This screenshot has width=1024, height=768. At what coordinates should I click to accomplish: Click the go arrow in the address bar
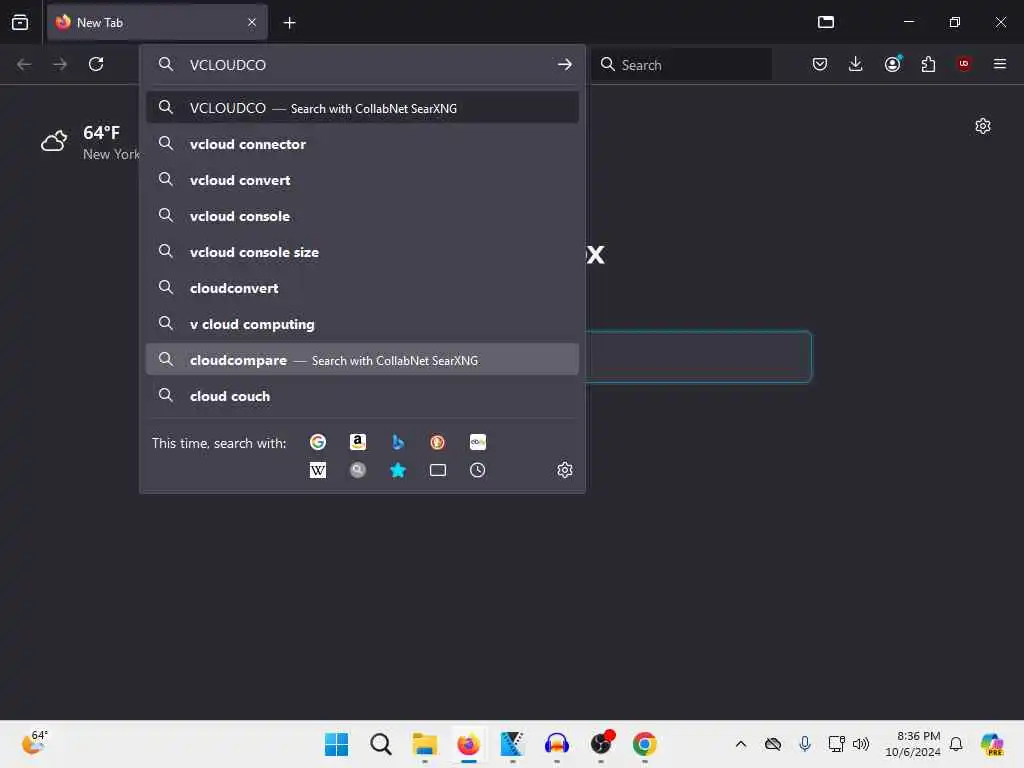(565, 64)
